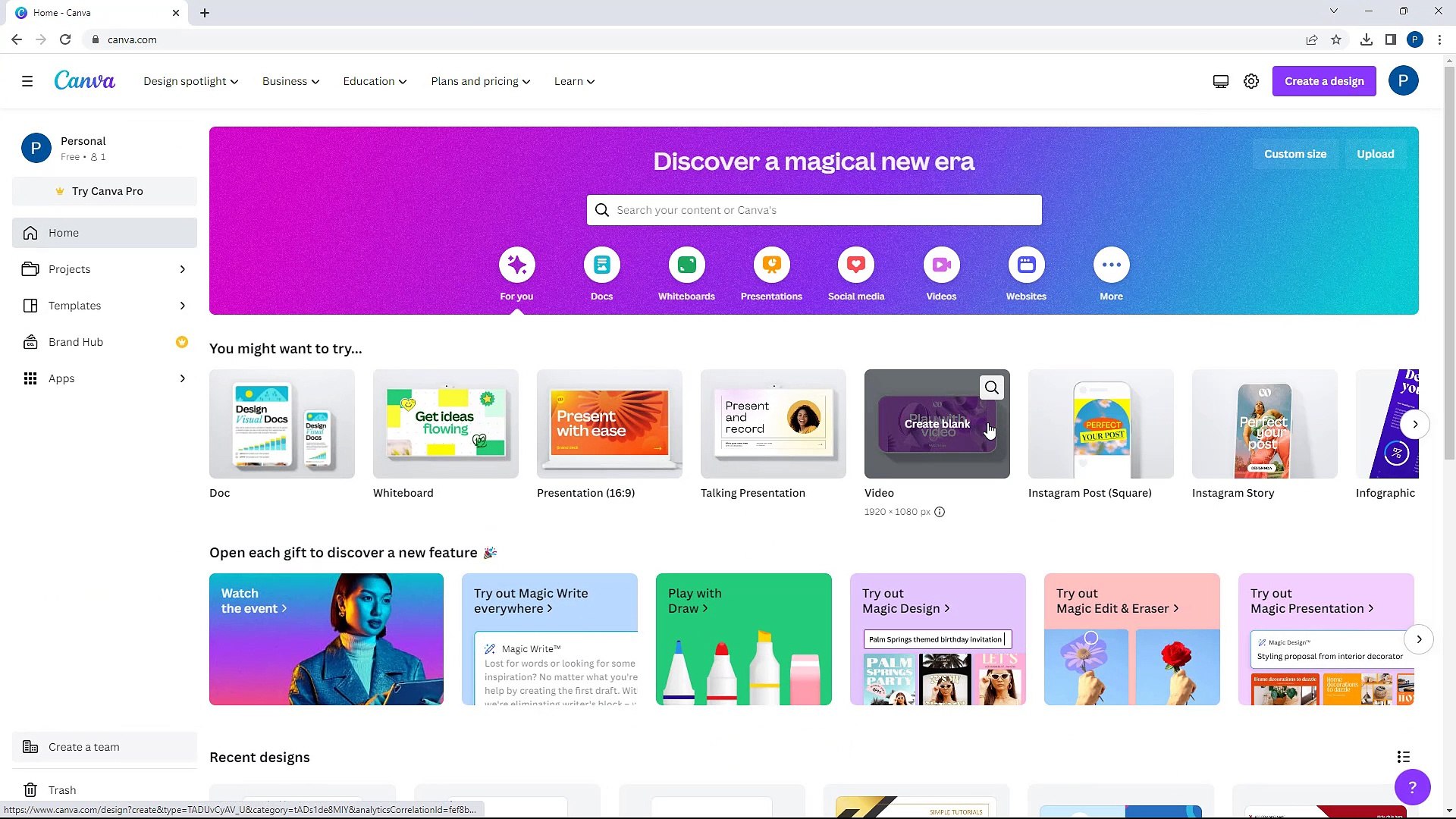Click the Create a design button
Image resolution: width=1456 pixels, height=819 pixels.
pyautogui.click(x=1324, y=80)
